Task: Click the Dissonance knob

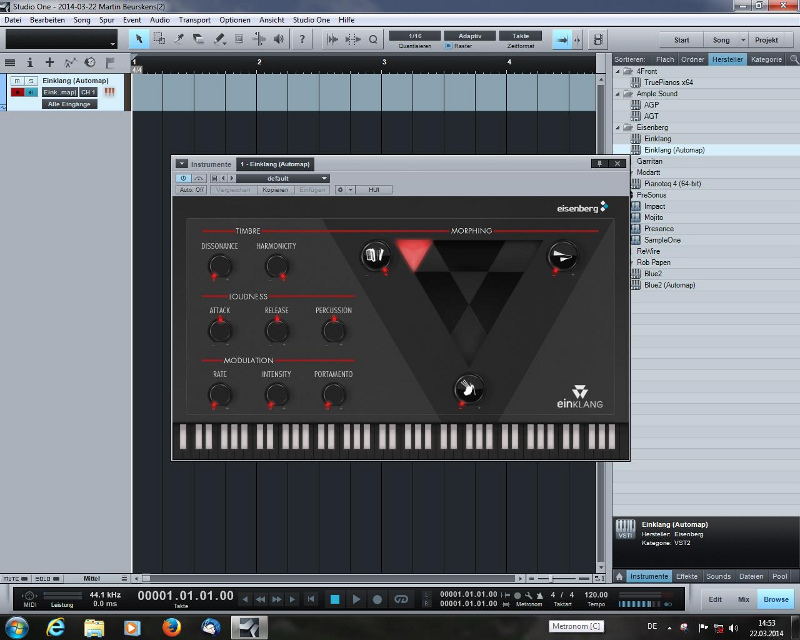Action: coord(220,266)
